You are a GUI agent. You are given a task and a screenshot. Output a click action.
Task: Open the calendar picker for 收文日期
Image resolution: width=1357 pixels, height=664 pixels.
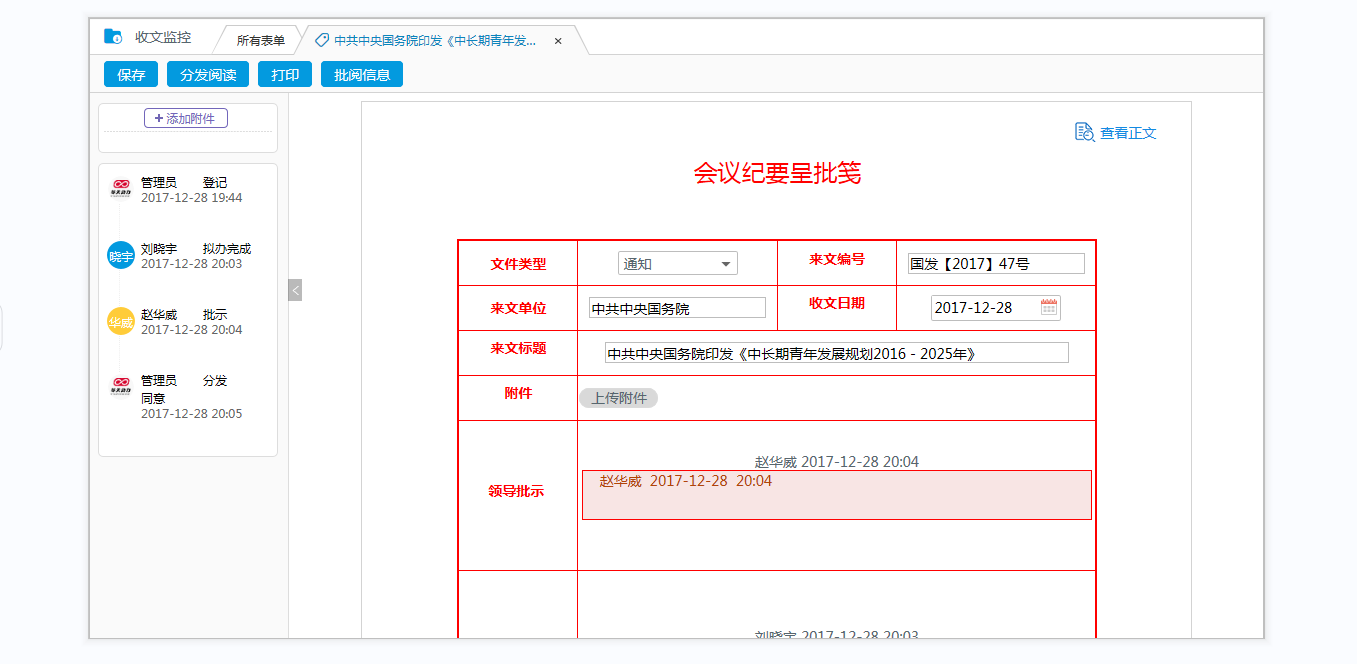(1048, 308)
